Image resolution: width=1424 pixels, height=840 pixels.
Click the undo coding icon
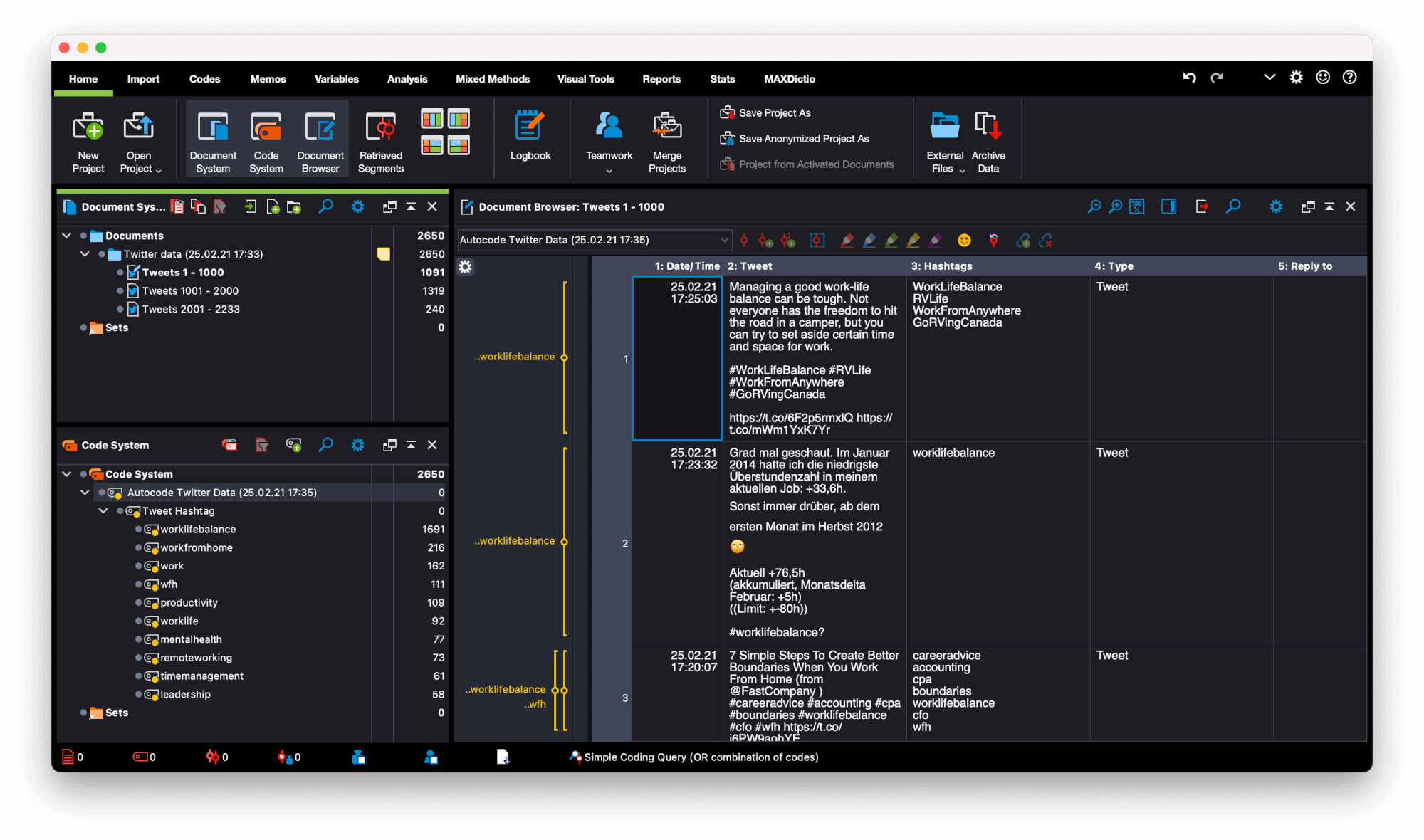pos(993,241)
